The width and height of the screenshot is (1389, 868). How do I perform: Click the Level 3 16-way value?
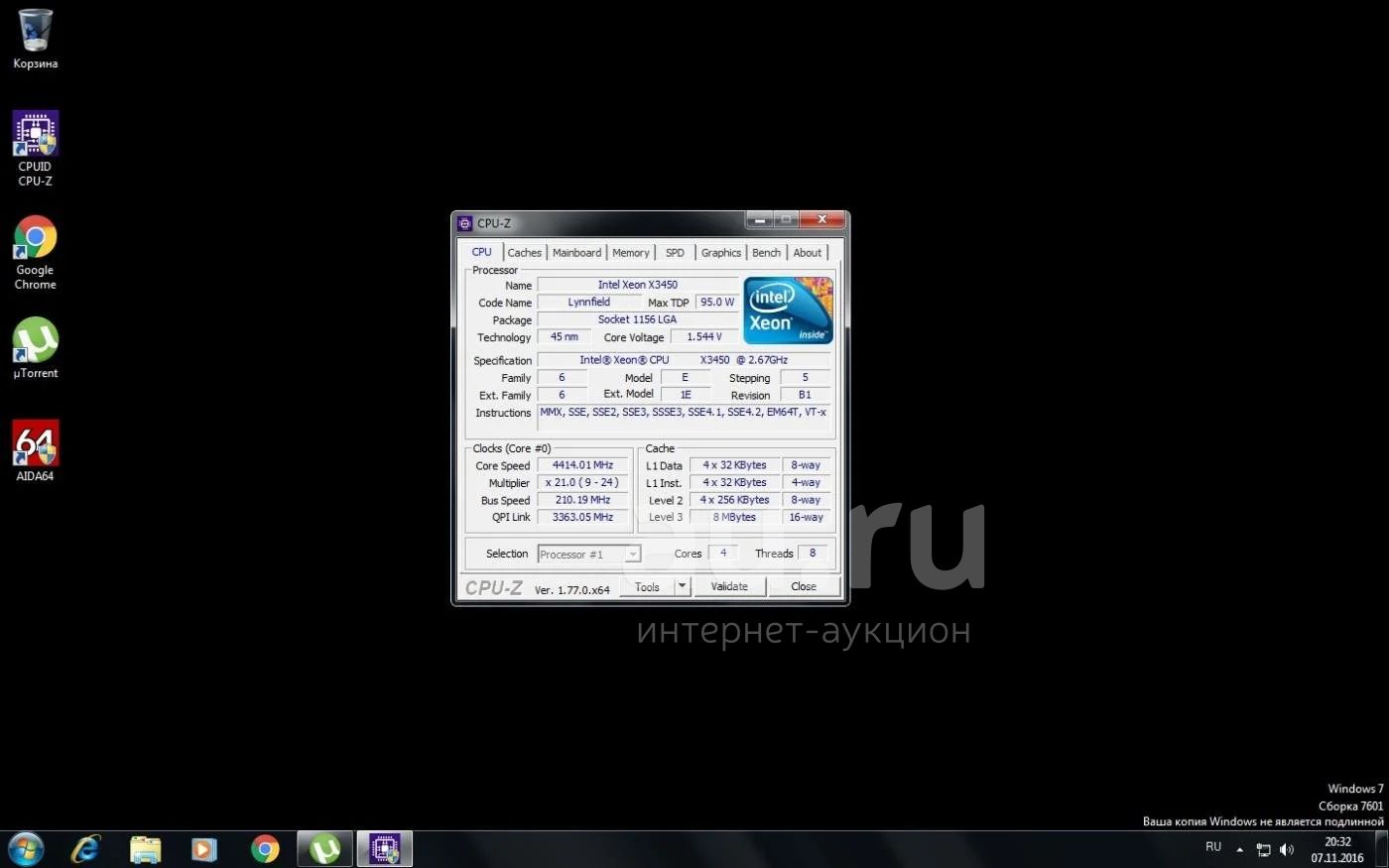click(806, 517)
